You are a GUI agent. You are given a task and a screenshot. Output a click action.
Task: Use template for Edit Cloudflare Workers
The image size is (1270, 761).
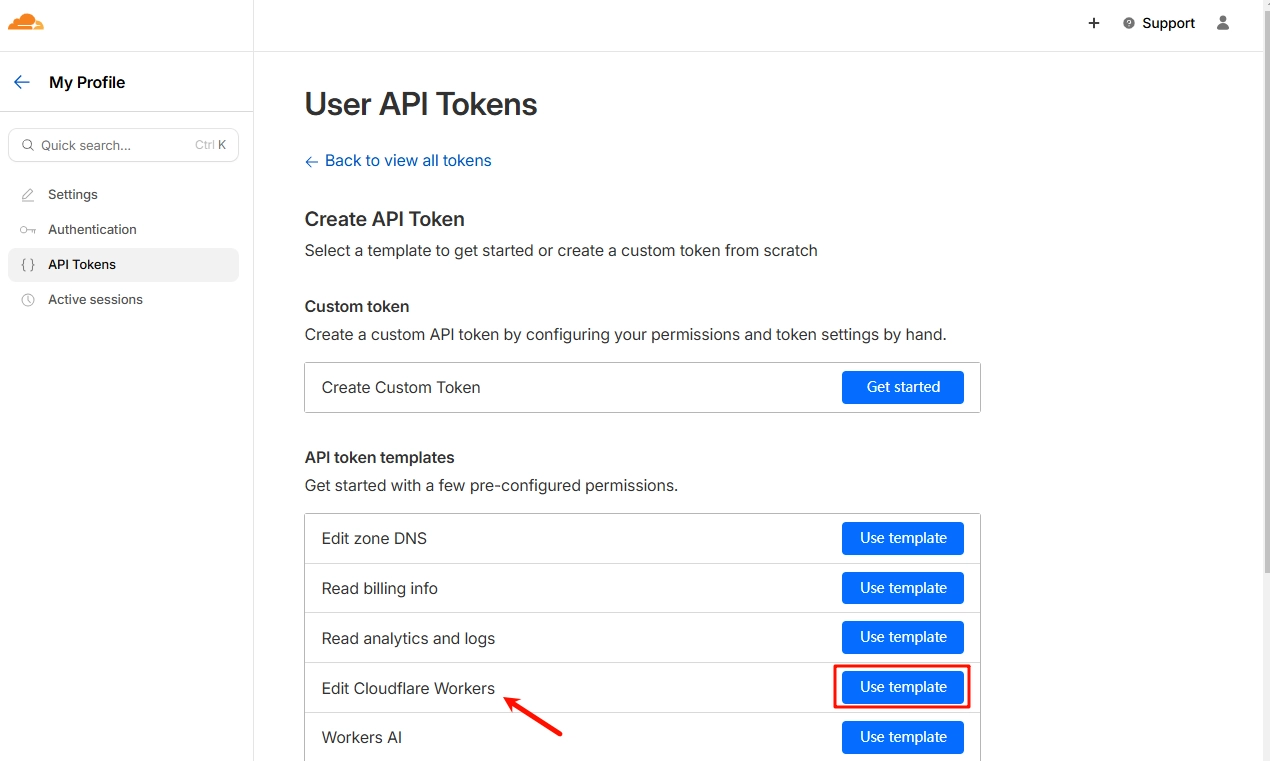click(x=902, y=687)
